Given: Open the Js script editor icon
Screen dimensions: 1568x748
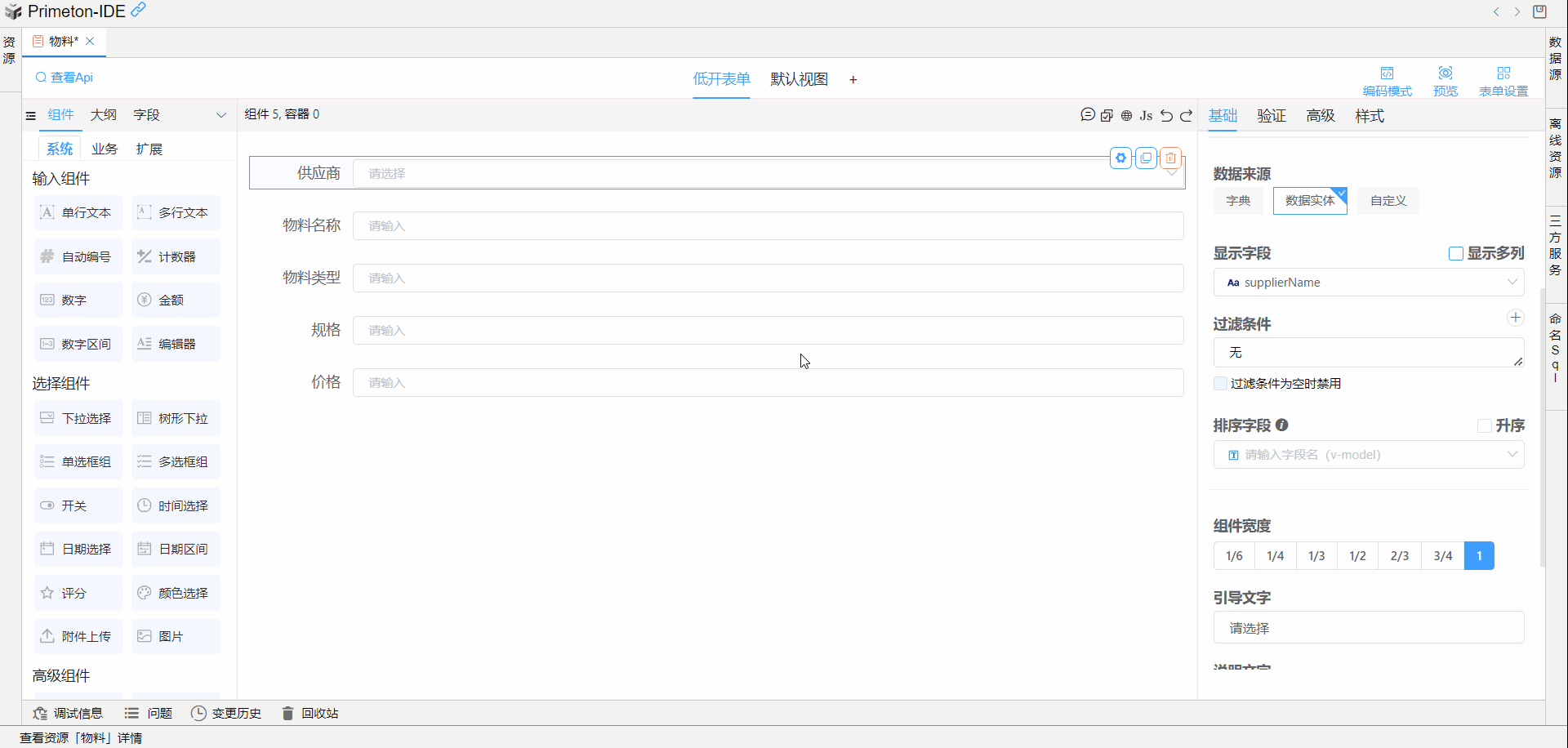Looking at the screenshot, I should 1146,115.
